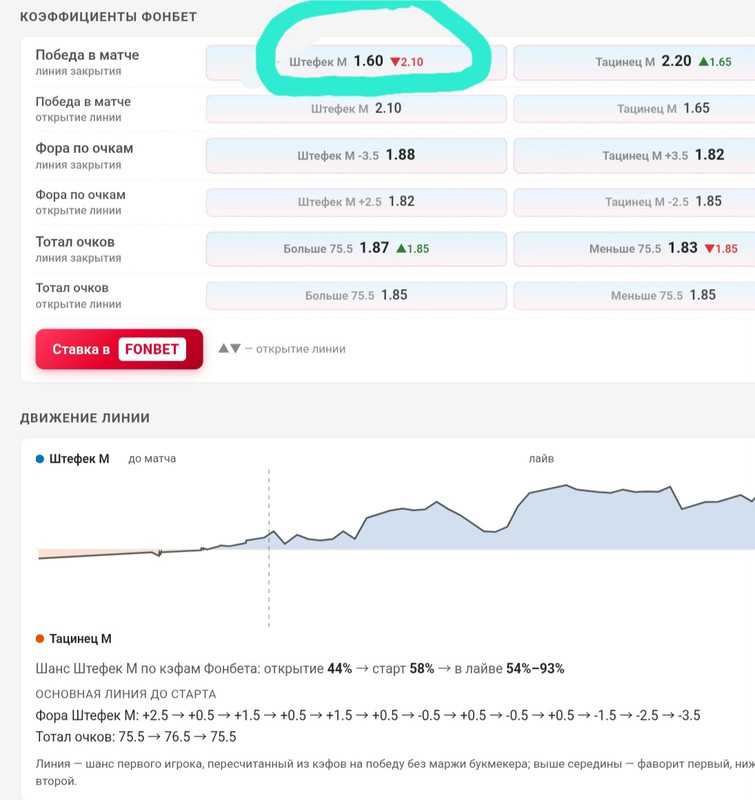Click Фора по очкам линия закрытия label
Screen dimensions: 755x800
84,156
